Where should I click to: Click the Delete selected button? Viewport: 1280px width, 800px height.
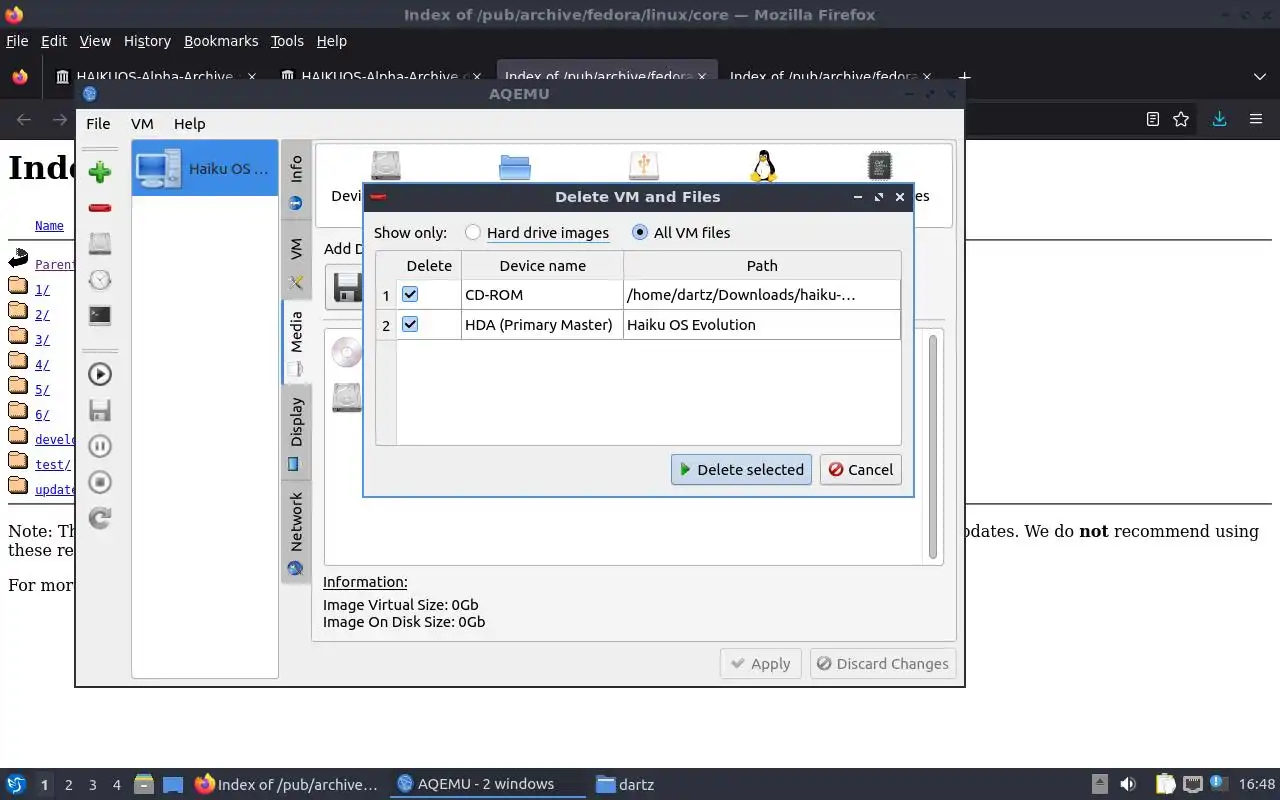(741, 470)
